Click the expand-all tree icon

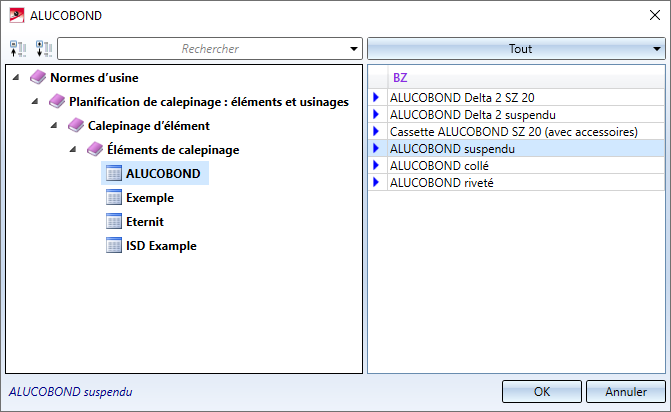(x=44, y=49)
